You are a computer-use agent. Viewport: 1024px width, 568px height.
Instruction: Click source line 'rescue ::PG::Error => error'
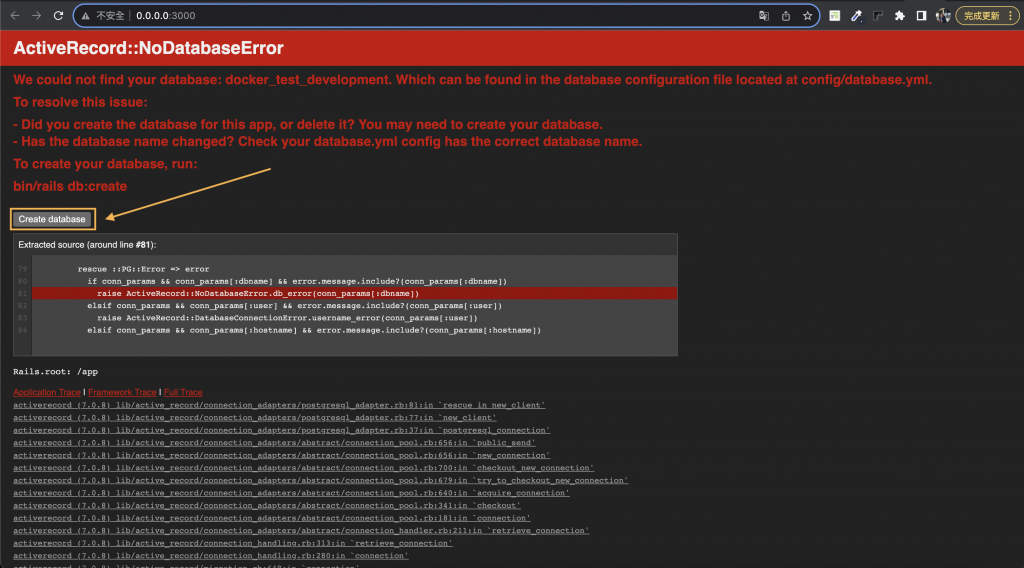[143, 269]
